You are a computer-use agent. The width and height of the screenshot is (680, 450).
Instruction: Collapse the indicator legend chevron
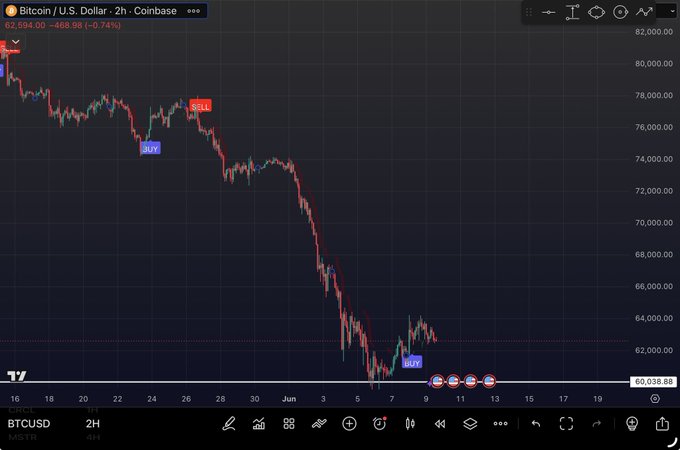point(16,42)
